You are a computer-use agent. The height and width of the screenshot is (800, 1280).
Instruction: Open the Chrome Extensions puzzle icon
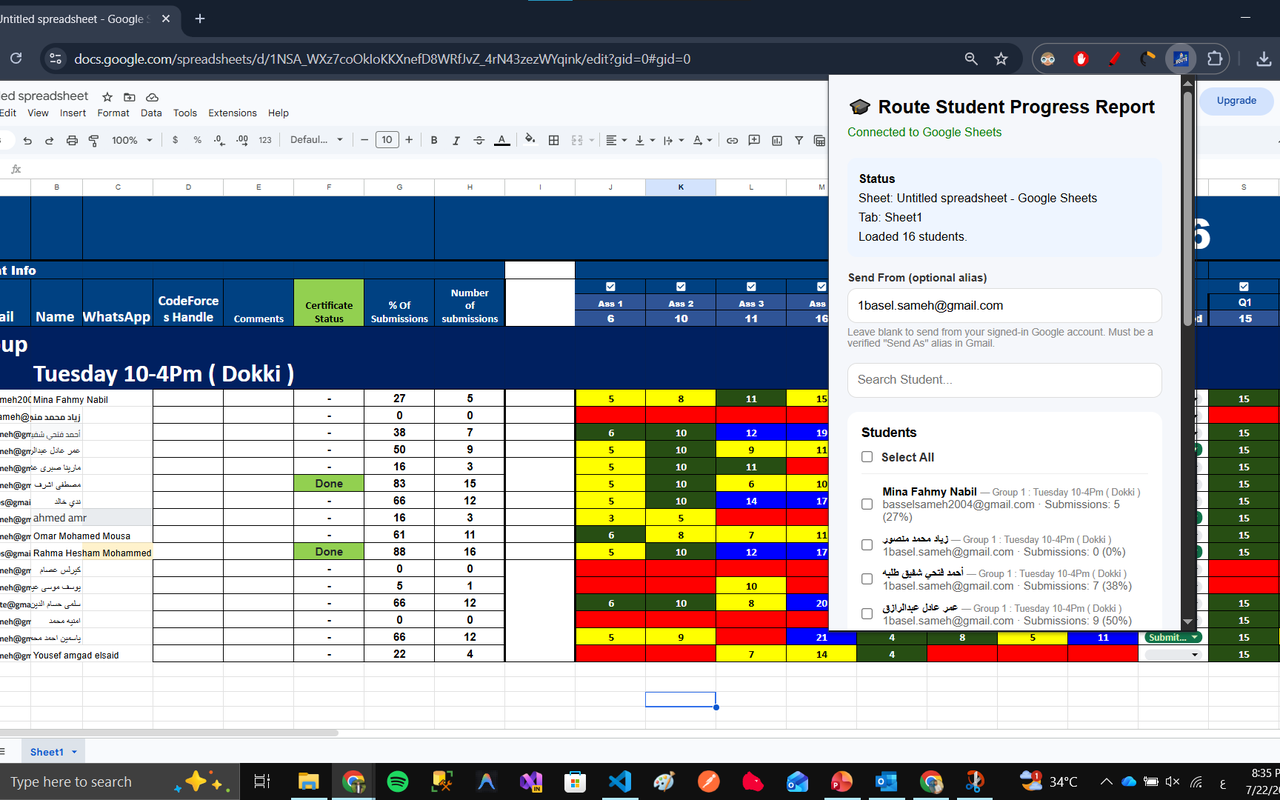pyautogui.click(x=1215, y=59)
